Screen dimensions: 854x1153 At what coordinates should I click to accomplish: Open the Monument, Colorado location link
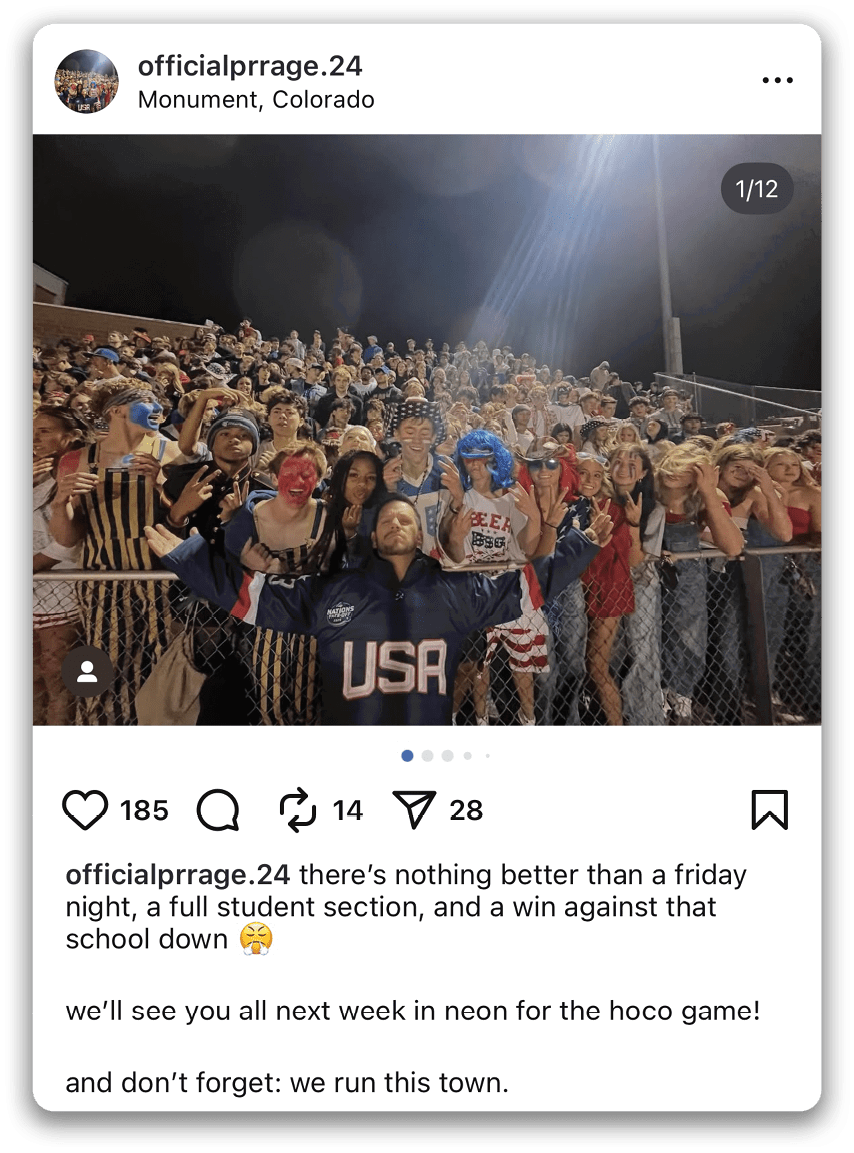tap(256, 99)
